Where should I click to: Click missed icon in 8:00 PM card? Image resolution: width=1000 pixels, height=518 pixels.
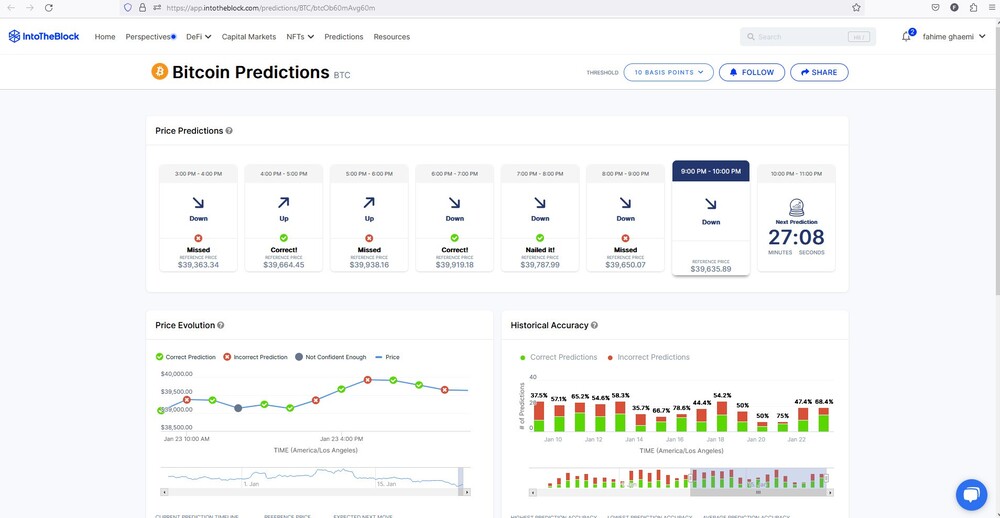click(626, 238)
